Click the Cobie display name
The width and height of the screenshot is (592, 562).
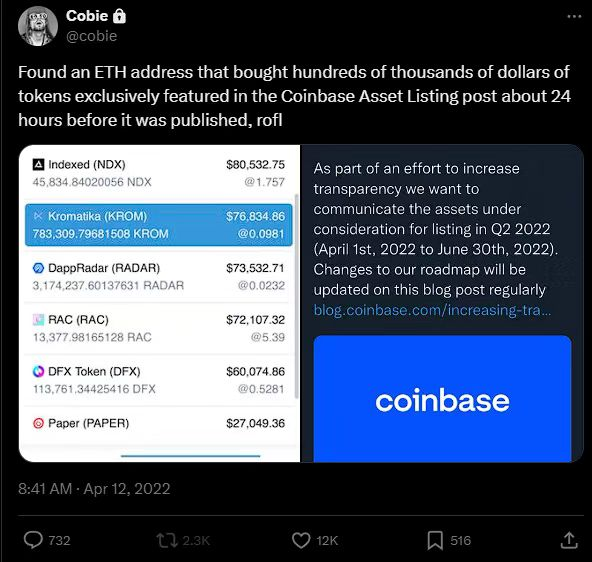pyautogui.click(x=87, y=16)
